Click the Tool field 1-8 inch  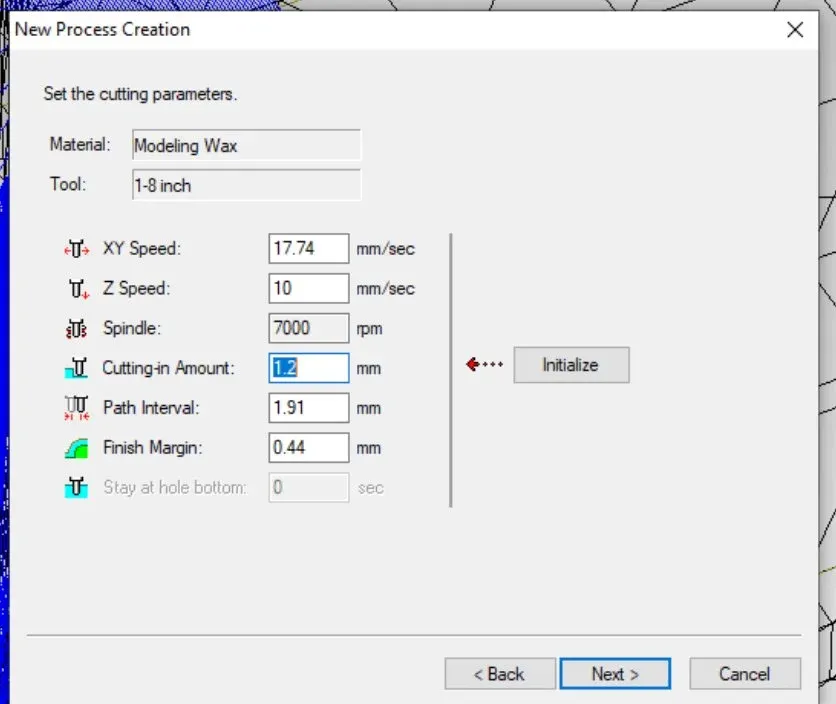pyautogui.click(x=246, y=185)
